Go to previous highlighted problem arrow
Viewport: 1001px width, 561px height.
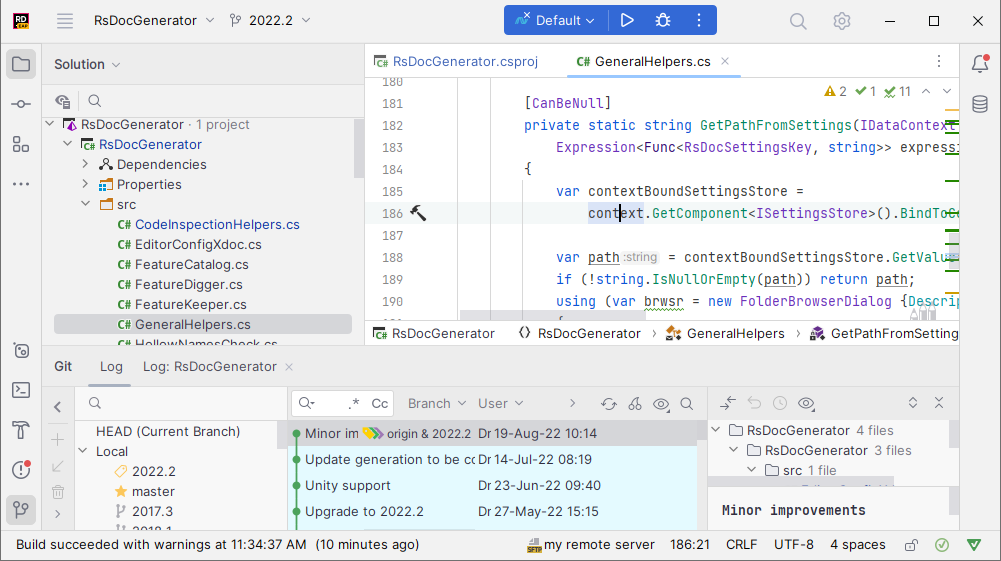[x=926, y=91]
